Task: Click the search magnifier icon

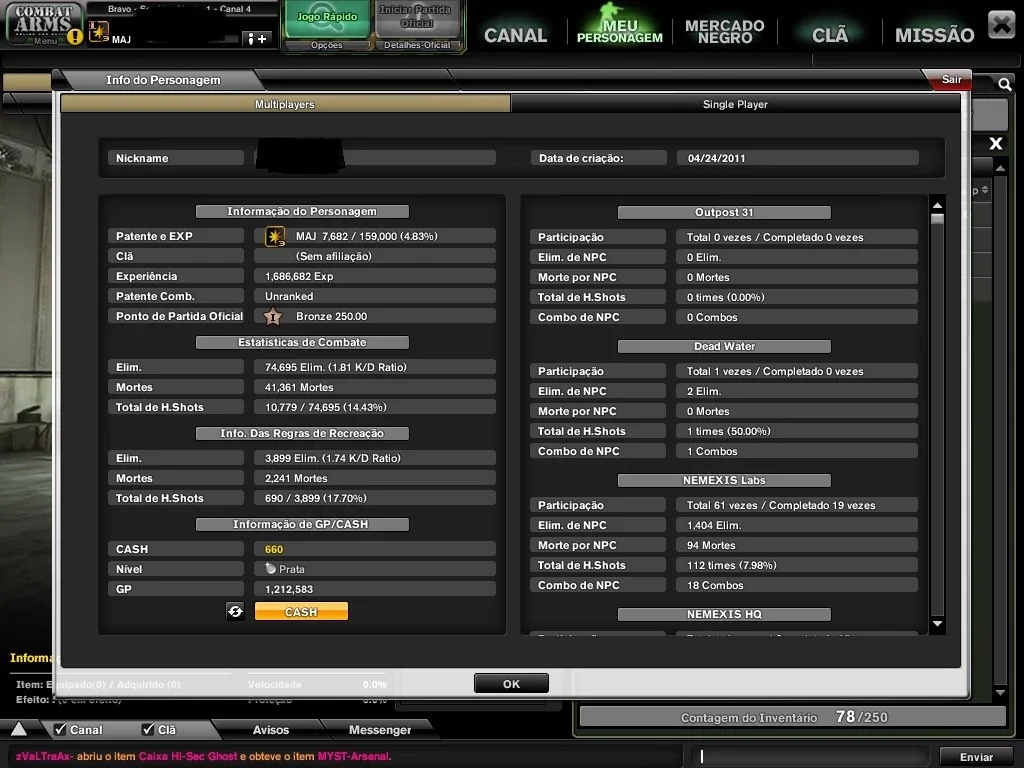Action: tap(1004, 84)
